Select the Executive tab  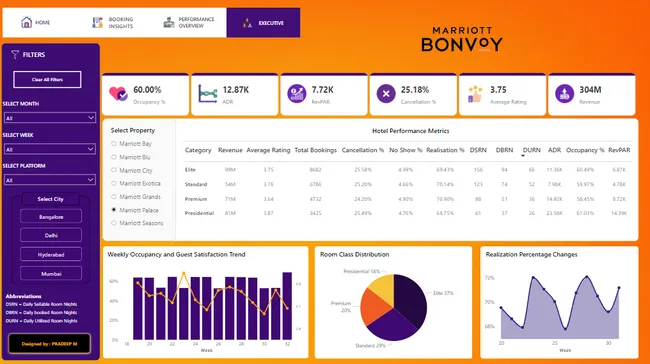coord(263,23)
